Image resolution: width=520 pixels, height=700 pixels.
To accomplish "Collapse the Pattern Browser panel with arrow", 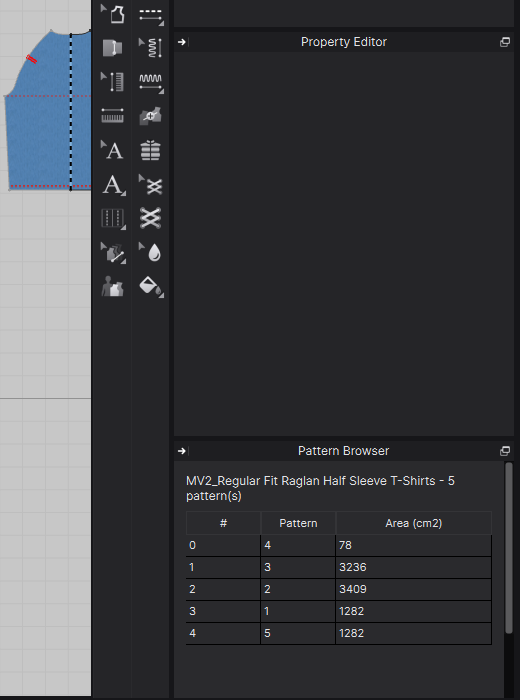I will [x=182, y=451].
